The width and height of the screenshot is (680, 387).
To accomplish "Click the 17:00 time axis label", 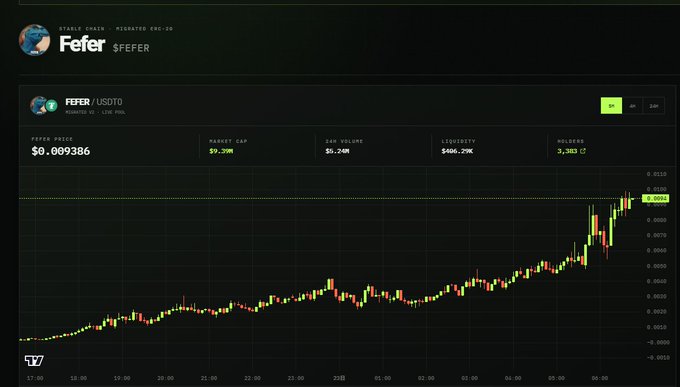I will [x=35, y=378].
